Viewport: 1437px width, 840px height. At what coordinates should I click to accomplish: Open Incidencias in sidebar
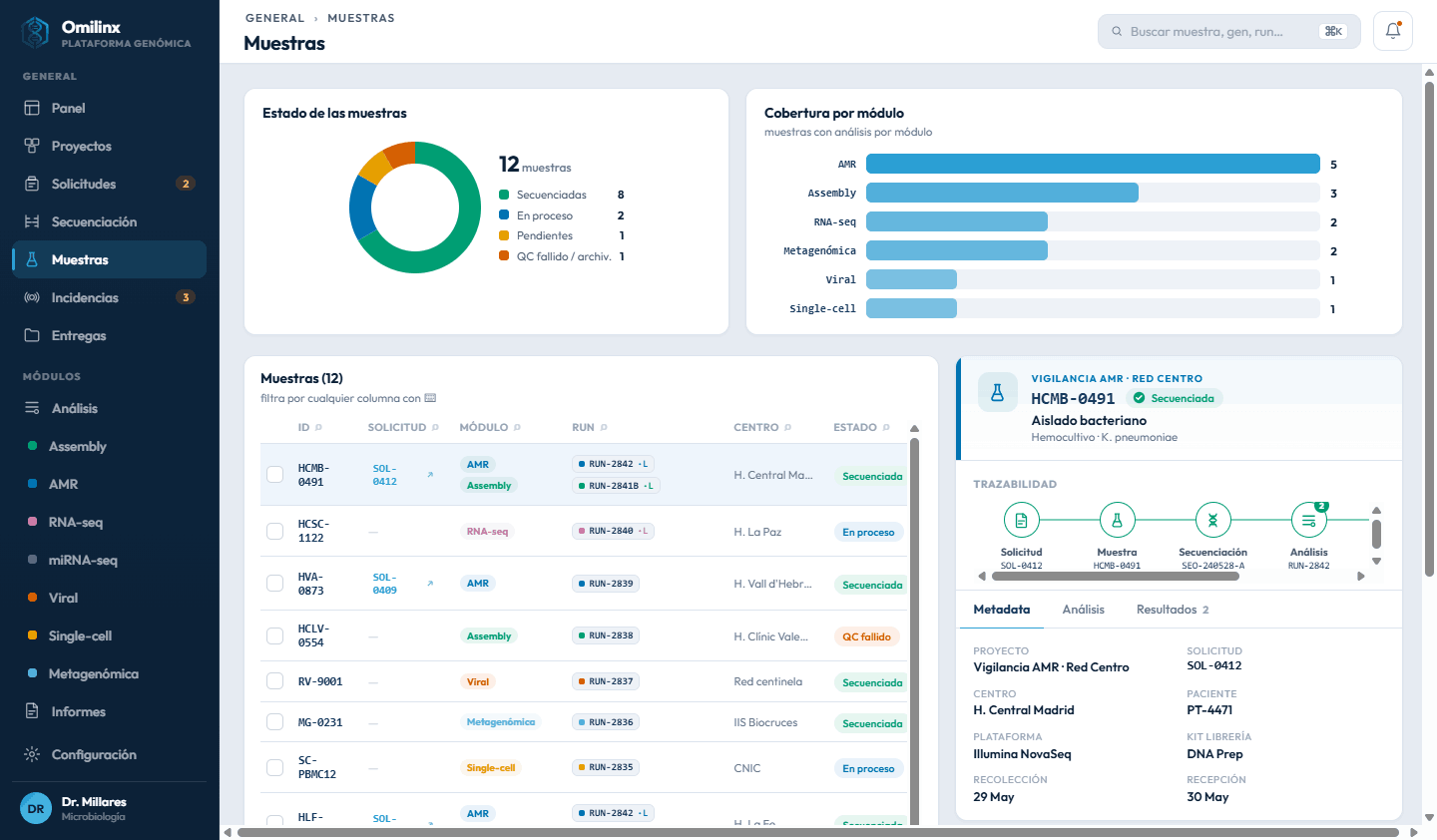coord(110,297)
